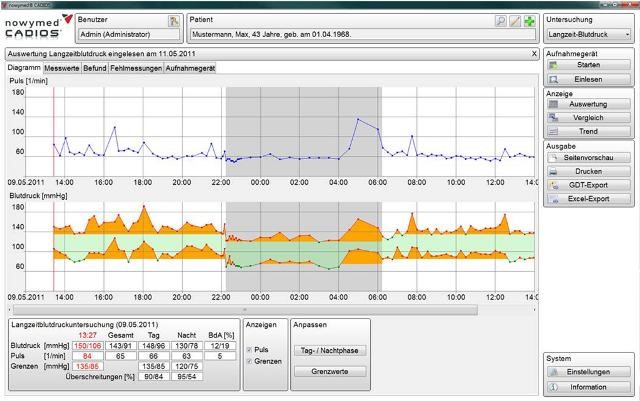Open Seitenvorschau print preview

coord(589,158)
